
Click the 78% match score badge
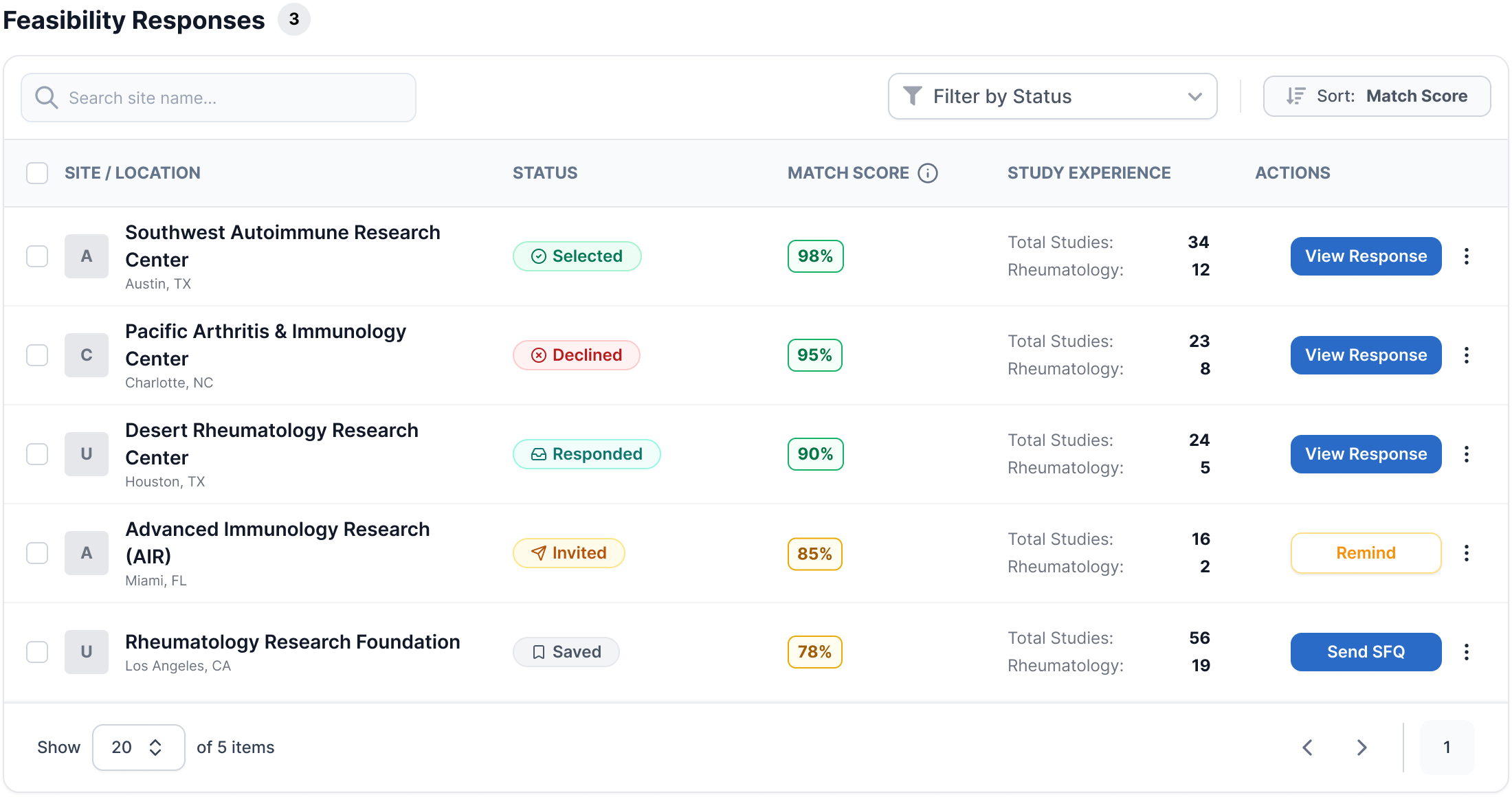pyautogui.click(x=814, y=652)
